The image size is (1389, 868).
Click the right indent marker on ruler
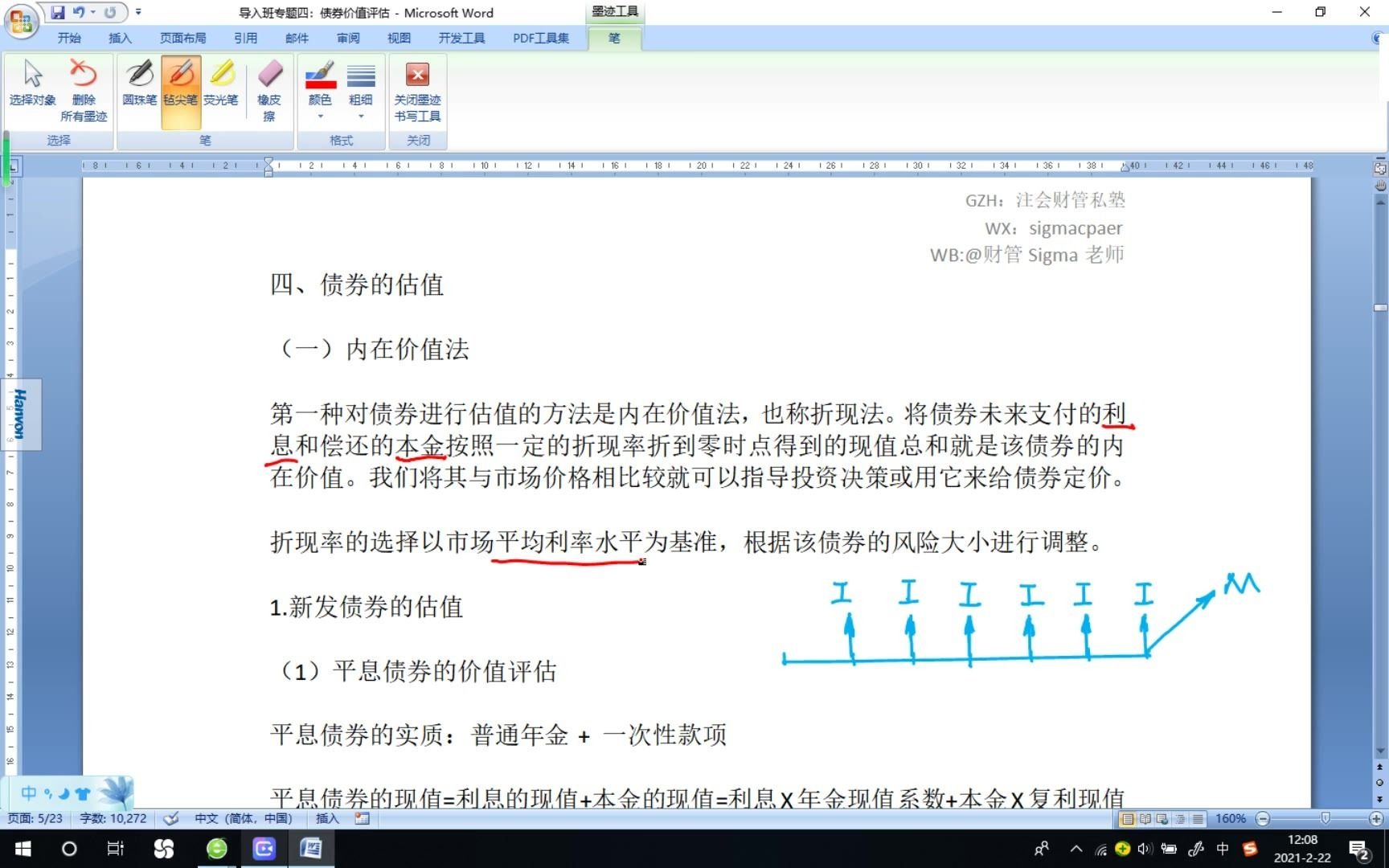coord(1125,167)
